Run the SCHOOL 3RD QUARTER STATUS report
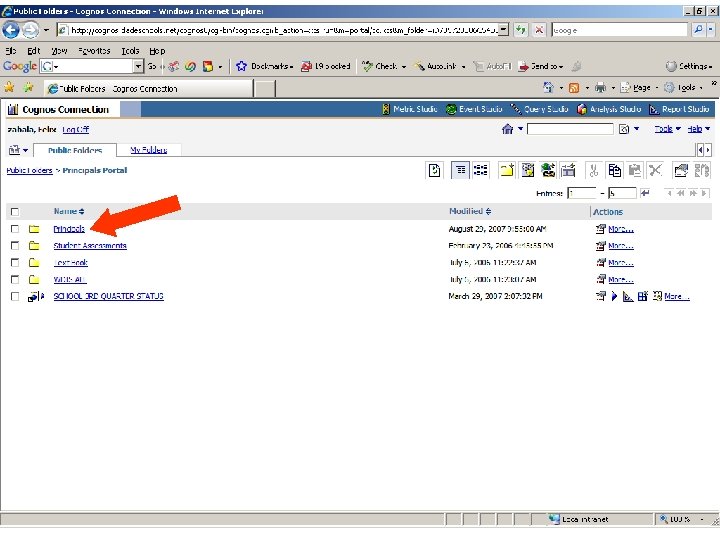Screen dimensions: 720x540 tap(614, 296)
